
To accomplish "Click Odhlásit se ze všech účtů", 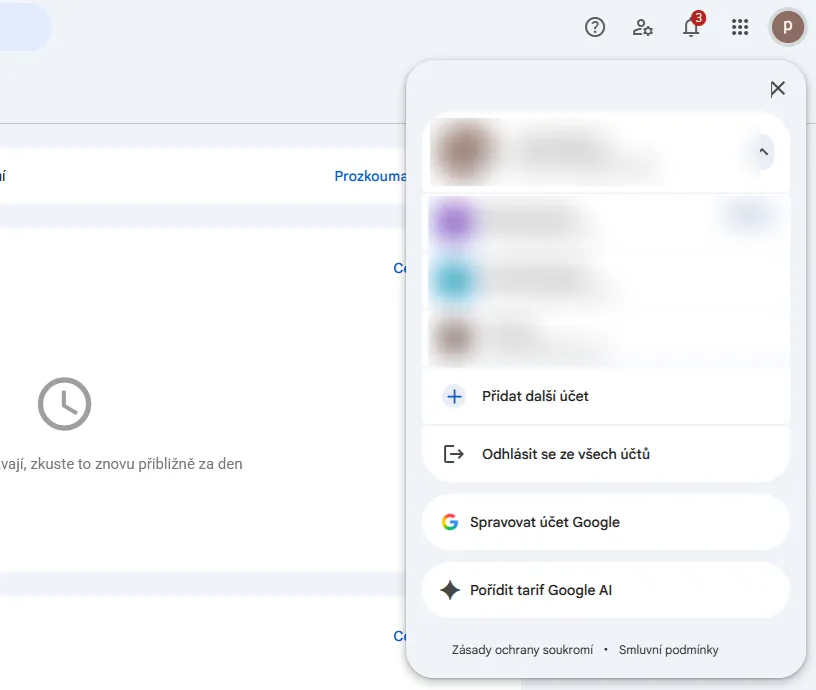I will (x=605, y=454).
